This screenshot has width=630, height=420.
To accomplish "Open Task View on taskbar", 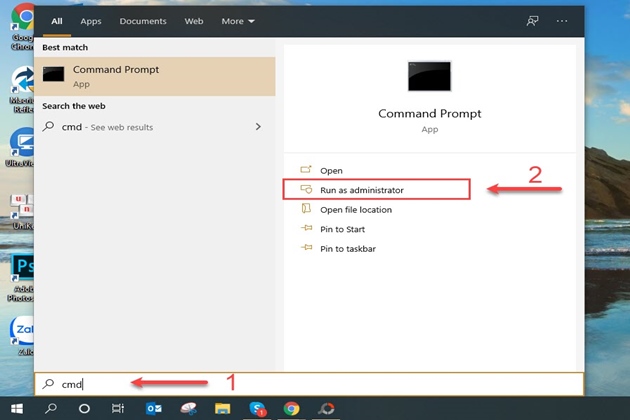I will click(118, 409).
